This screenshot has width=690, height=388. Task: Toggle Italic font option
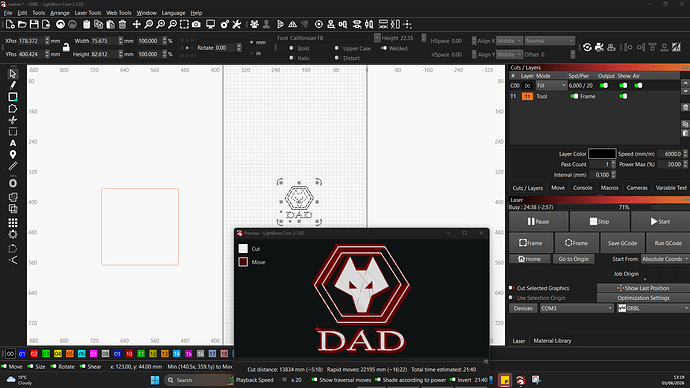coord(291,58)
